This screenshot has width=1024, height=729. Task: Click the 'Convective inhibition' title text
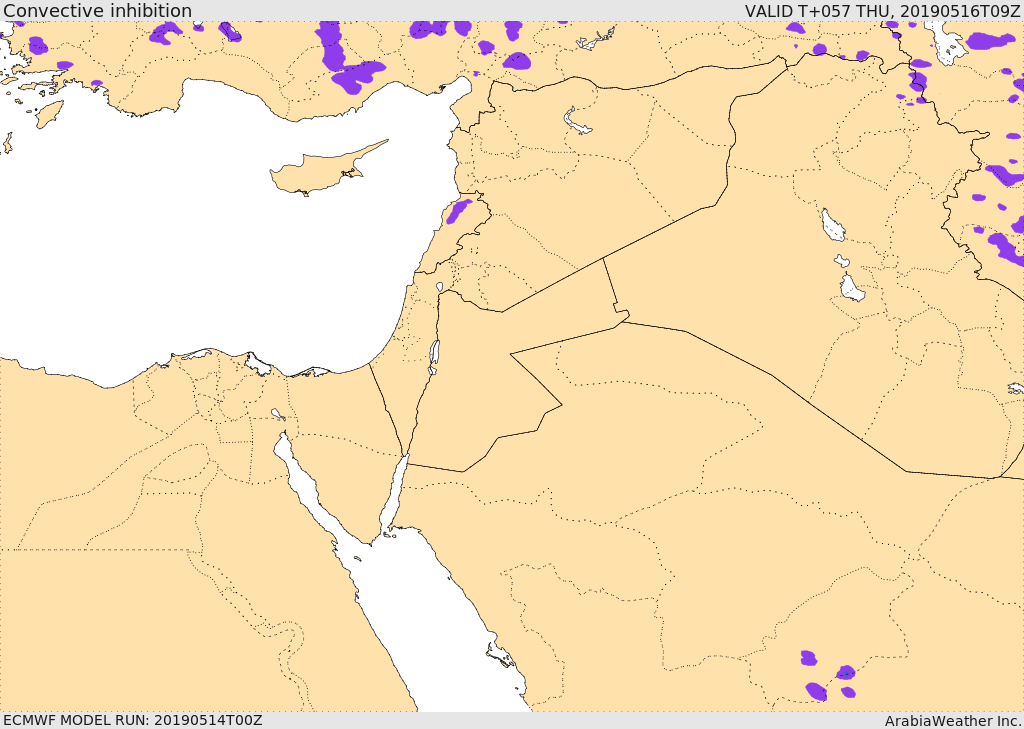coord(98,10)
